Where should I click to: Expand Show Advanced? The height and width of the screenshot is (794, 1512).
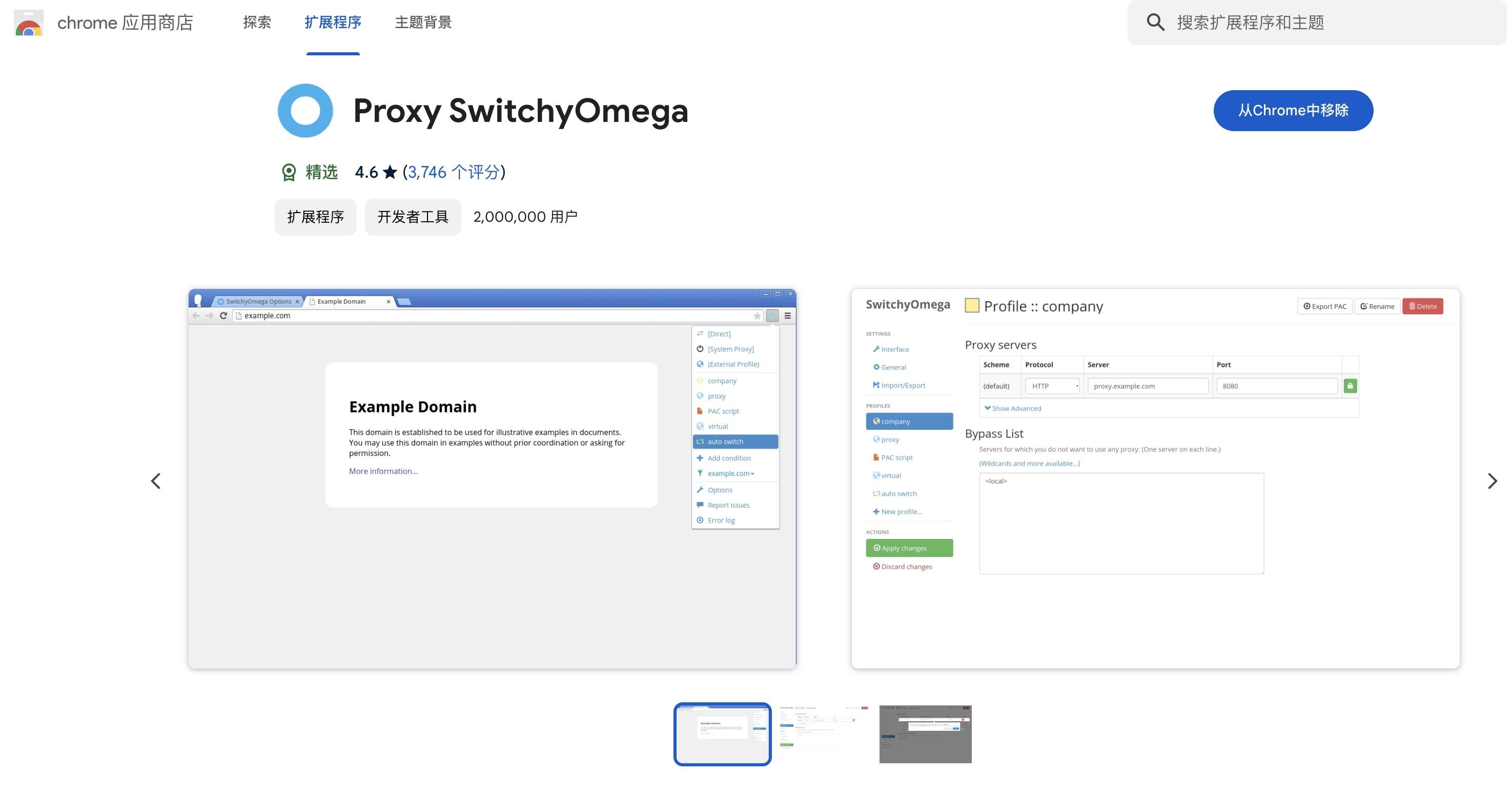pyautogui.click(x=1013, y=408)
